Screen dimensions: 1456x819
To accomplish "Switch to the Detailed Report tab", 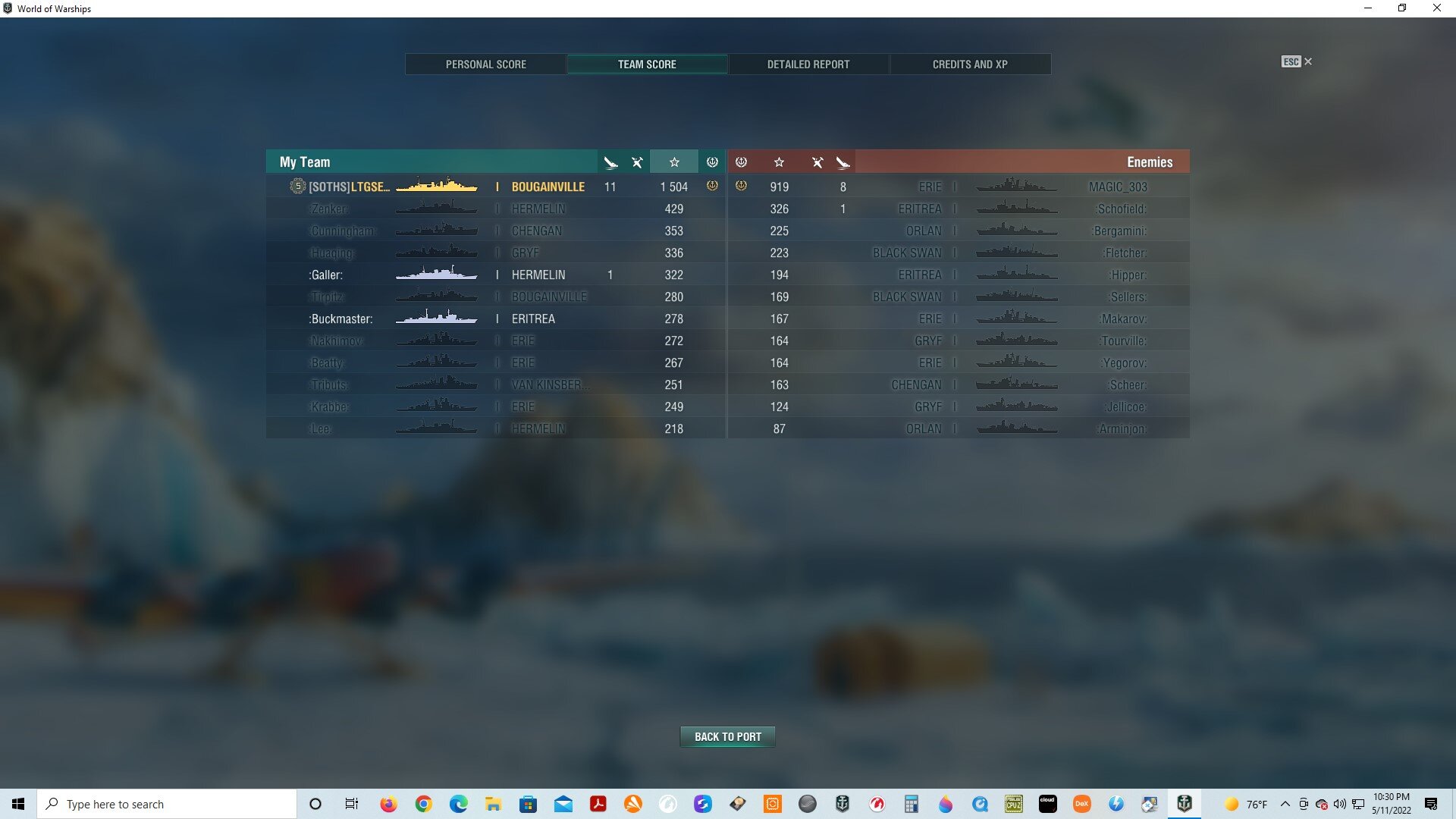I will click(808, 64).
